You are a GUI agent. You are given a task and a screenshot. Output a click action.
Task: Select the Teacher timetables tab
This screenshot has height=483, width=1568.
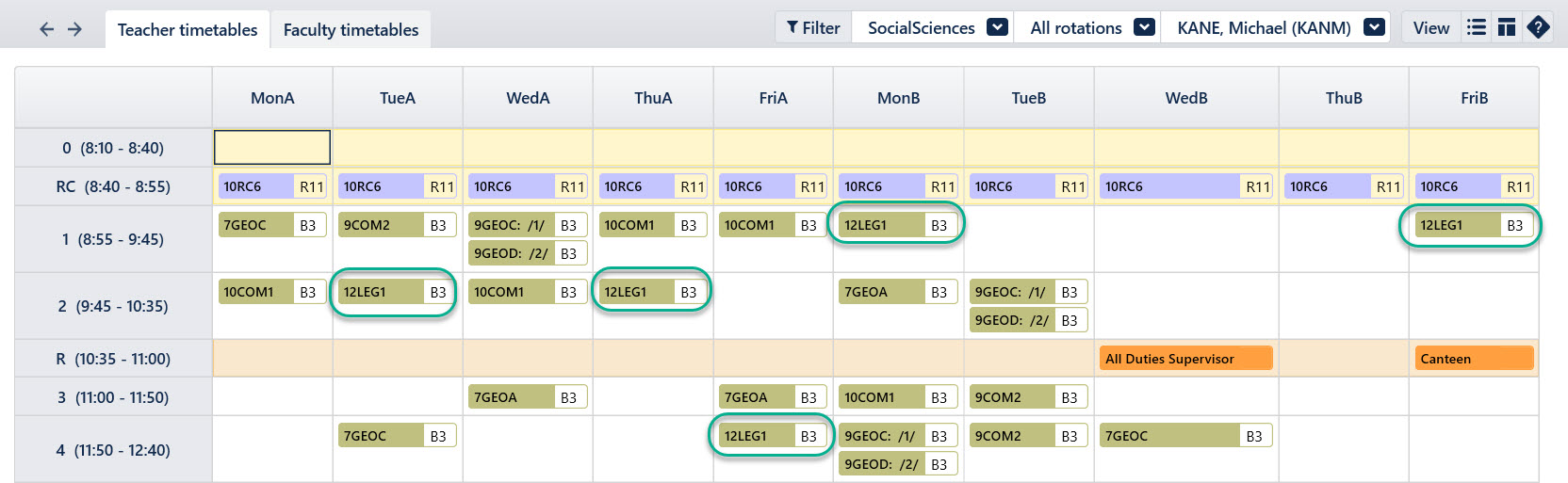point(188,30)
